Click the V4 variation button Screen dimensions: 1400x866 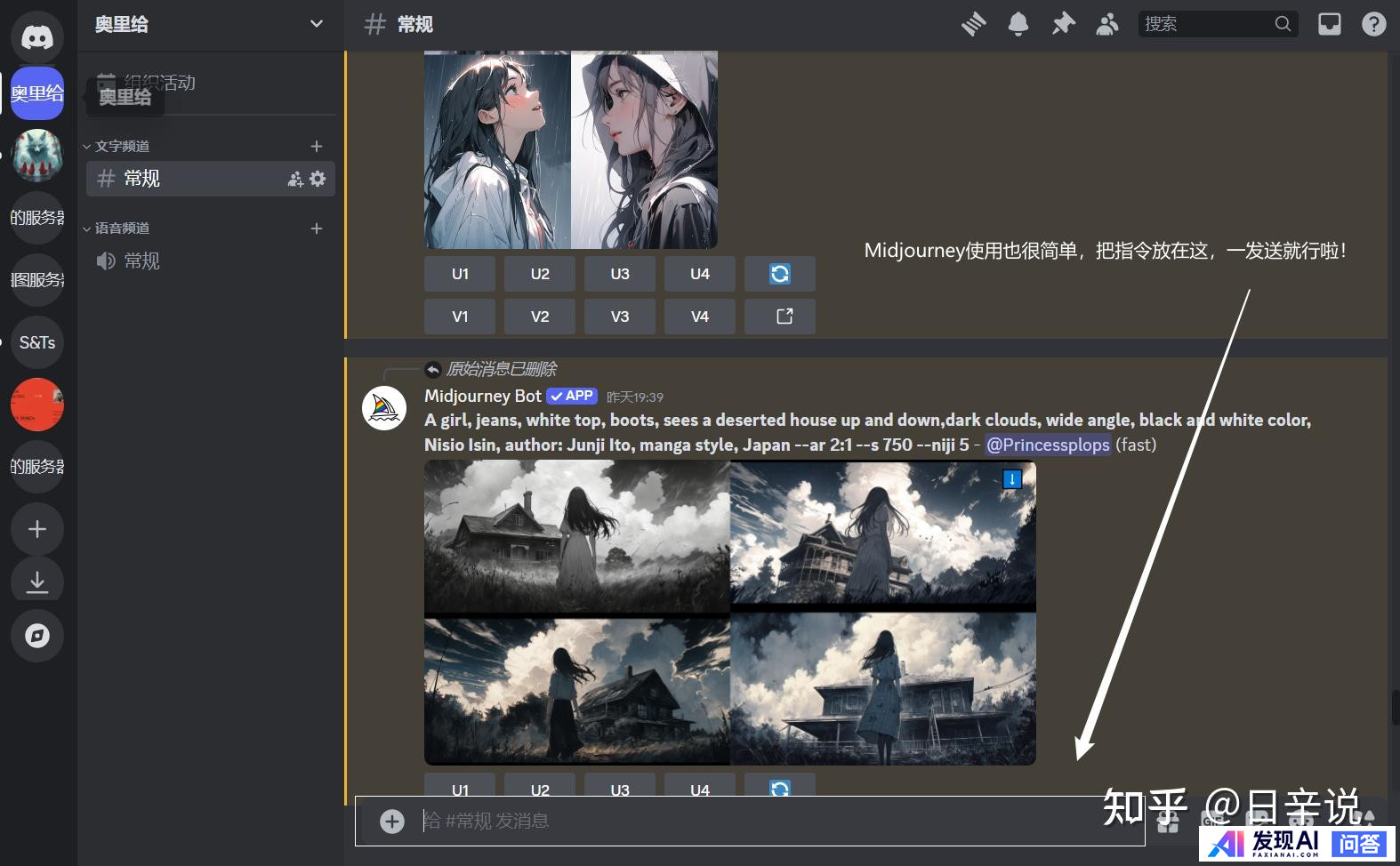click(x=700, y=317)
